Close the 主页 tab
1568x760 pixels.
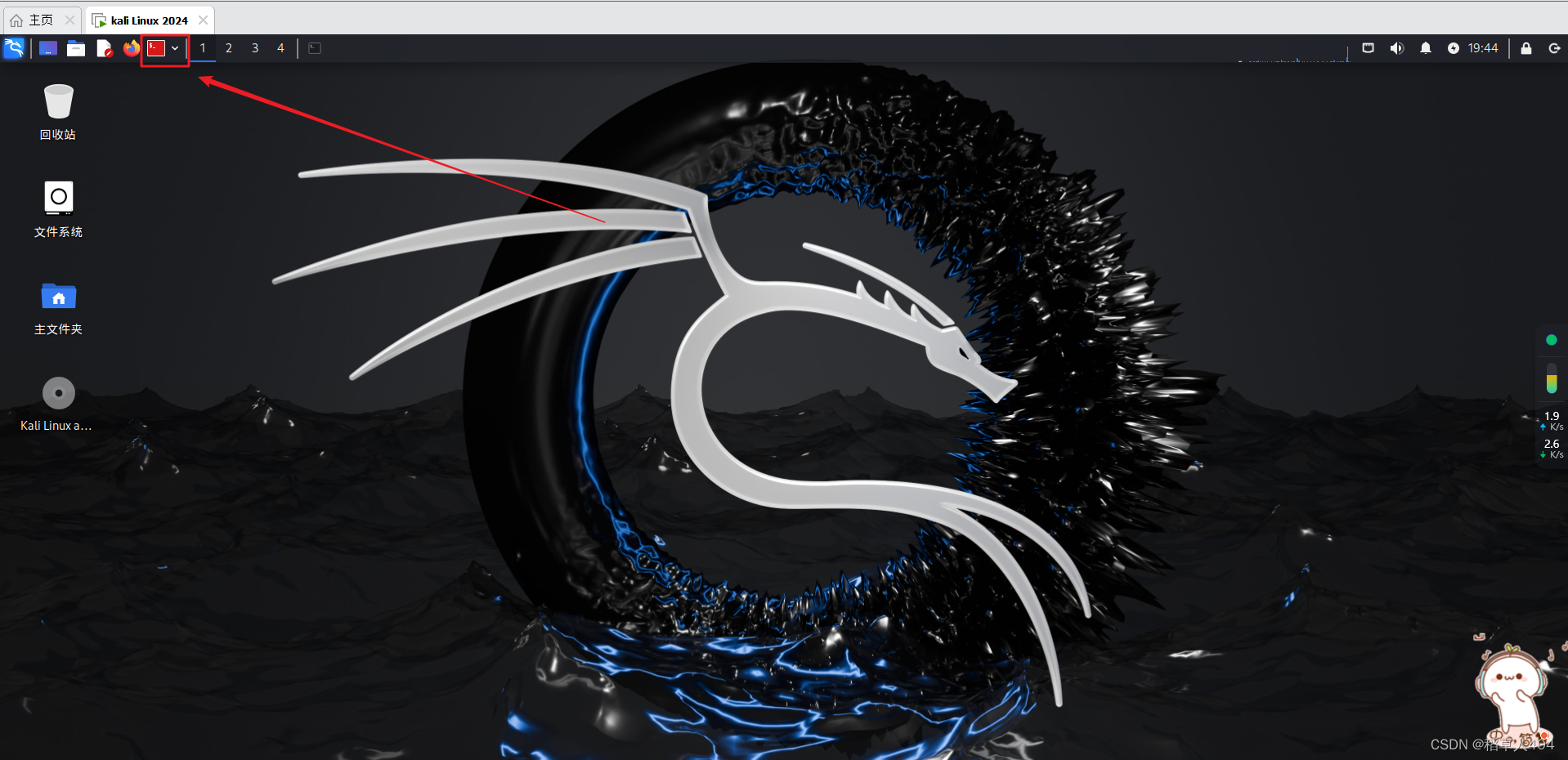[70, 20]
